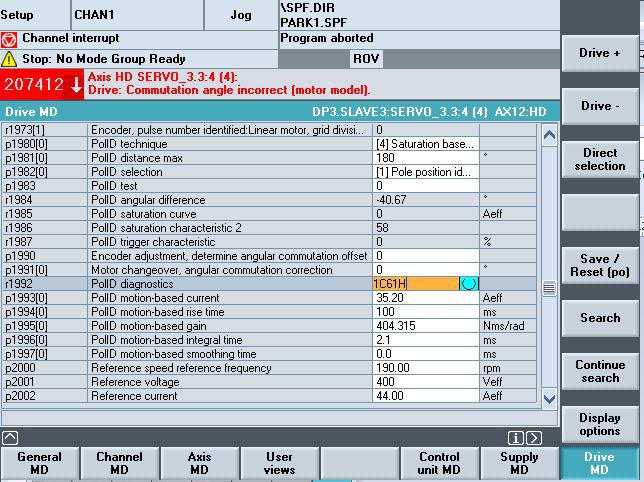Click Save / Reset (po) softkey
The image size is (644, 482).
click(x=600, y=265)
